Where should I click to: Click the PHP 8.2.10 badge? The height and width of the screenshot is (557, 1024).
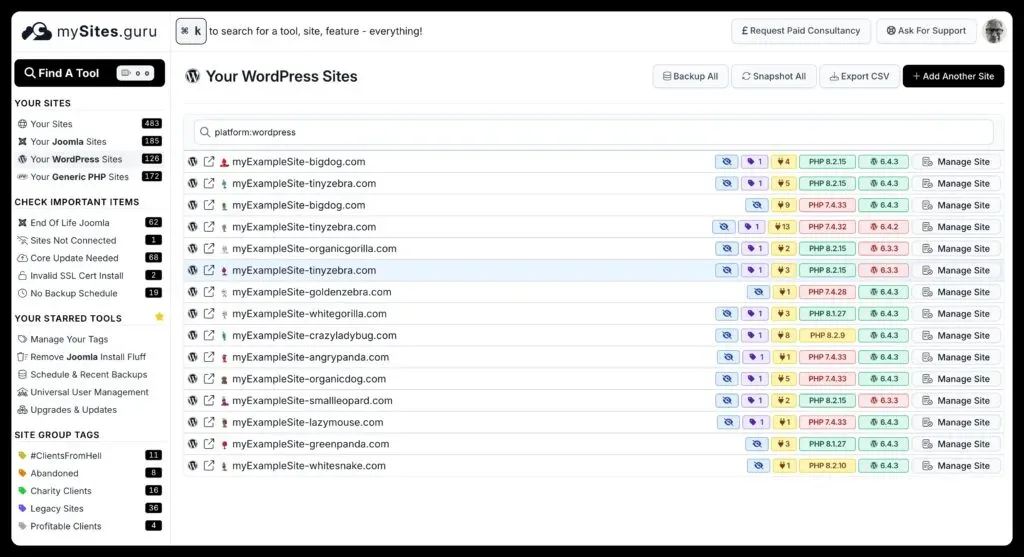[827, 466]
